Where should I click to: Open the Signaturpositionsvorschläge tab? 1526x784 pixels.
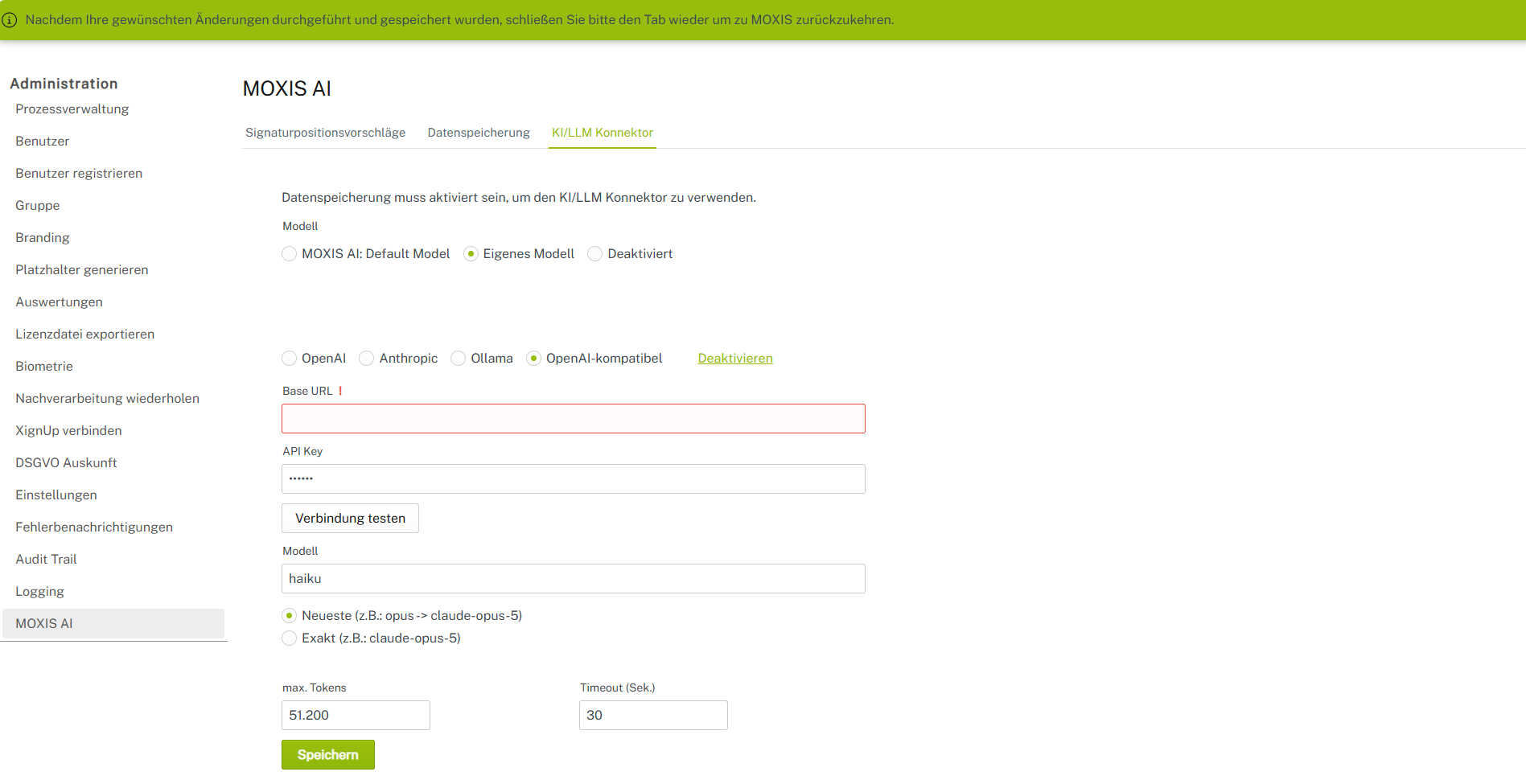(325, 133)
